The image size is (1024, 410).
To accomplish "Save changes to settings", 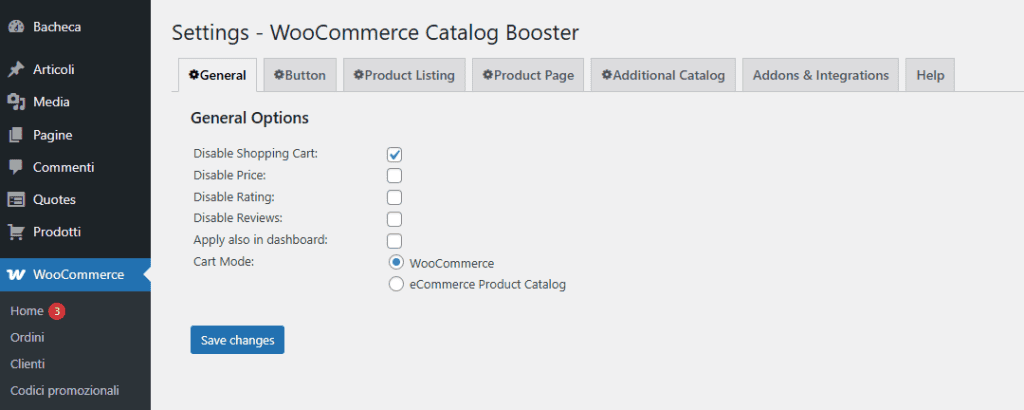I will 237,340.
